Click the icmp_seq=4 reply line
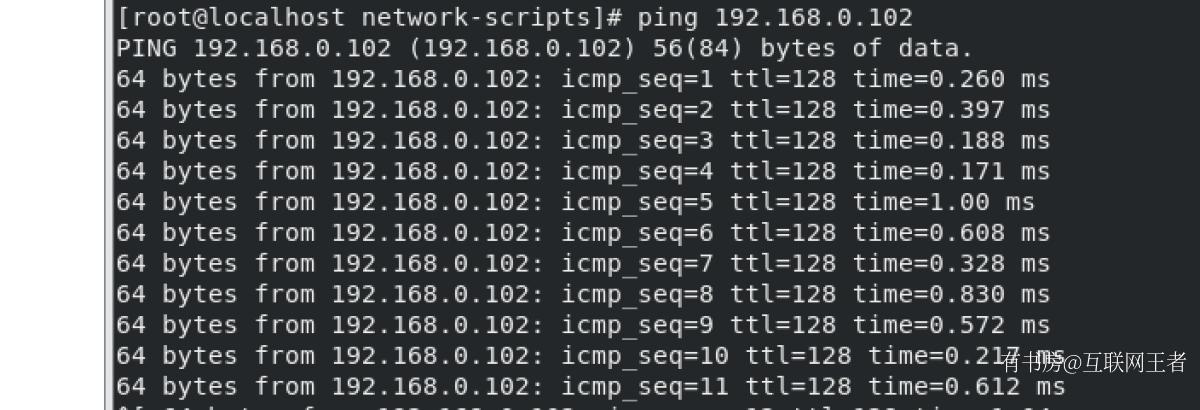The width and height of the screenshot is (1200, 410). coord(583,172)
